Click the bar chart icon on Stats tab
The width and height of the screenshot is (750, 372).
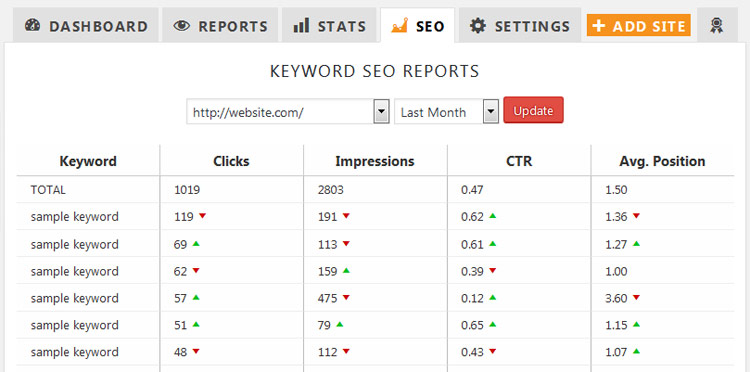point(301,25)
